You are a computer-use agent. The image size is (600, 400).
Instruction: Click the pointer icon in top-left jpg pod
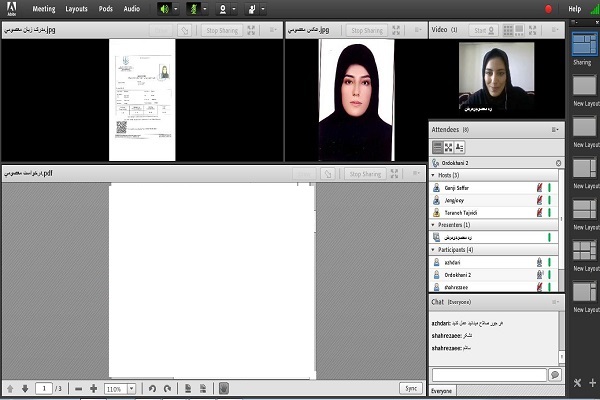pyautogui.click(x=184, y=30)
